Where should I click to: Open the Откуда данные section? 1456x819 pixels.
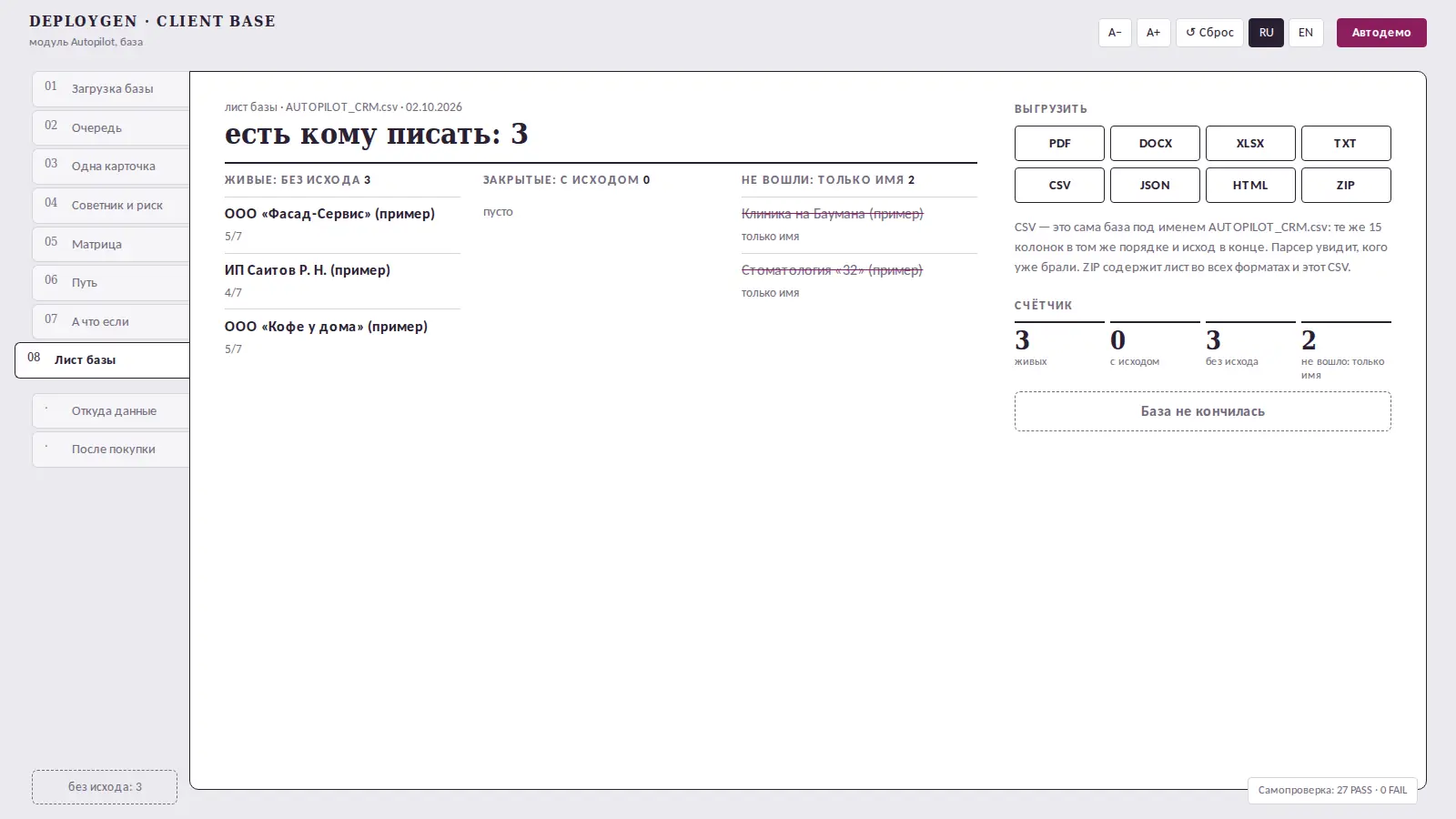[x=111, y=410]
